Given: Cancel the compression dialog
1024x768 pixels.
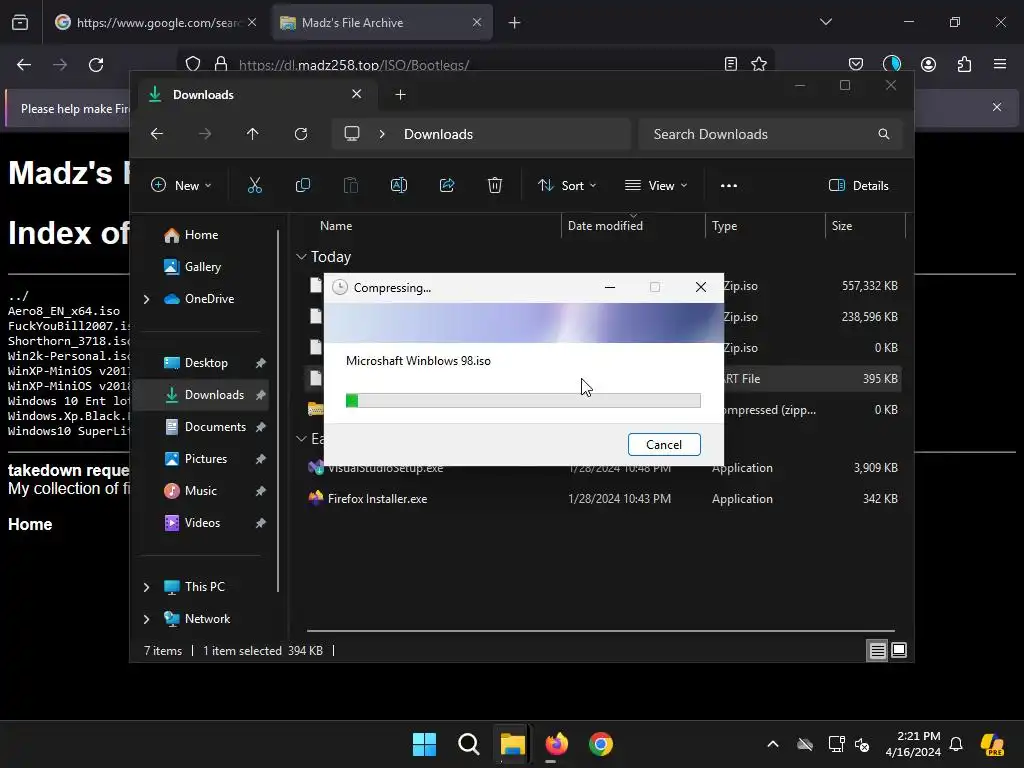Looking at the screenshot, I should click(x=664, y=445).
